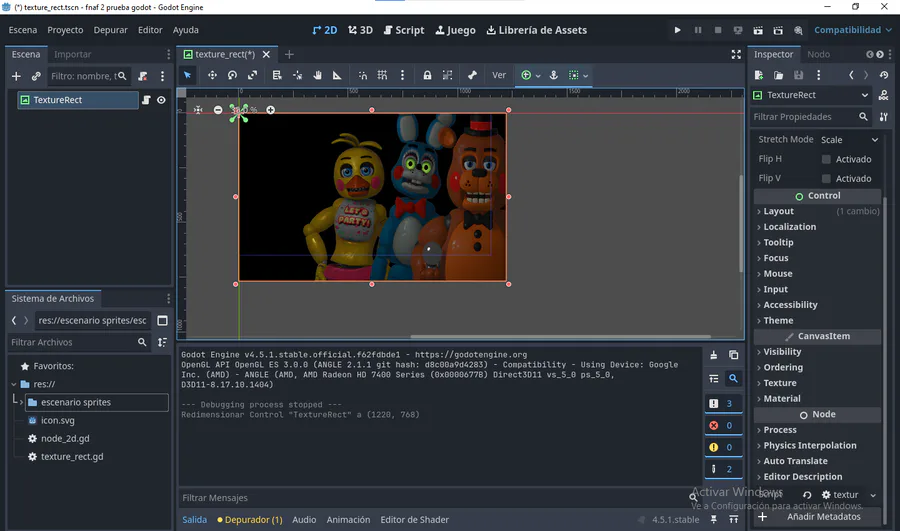Open the Depurador (1) panel
Image resolution: width=900 pixels, height=531 pixels.
point(250,520)
